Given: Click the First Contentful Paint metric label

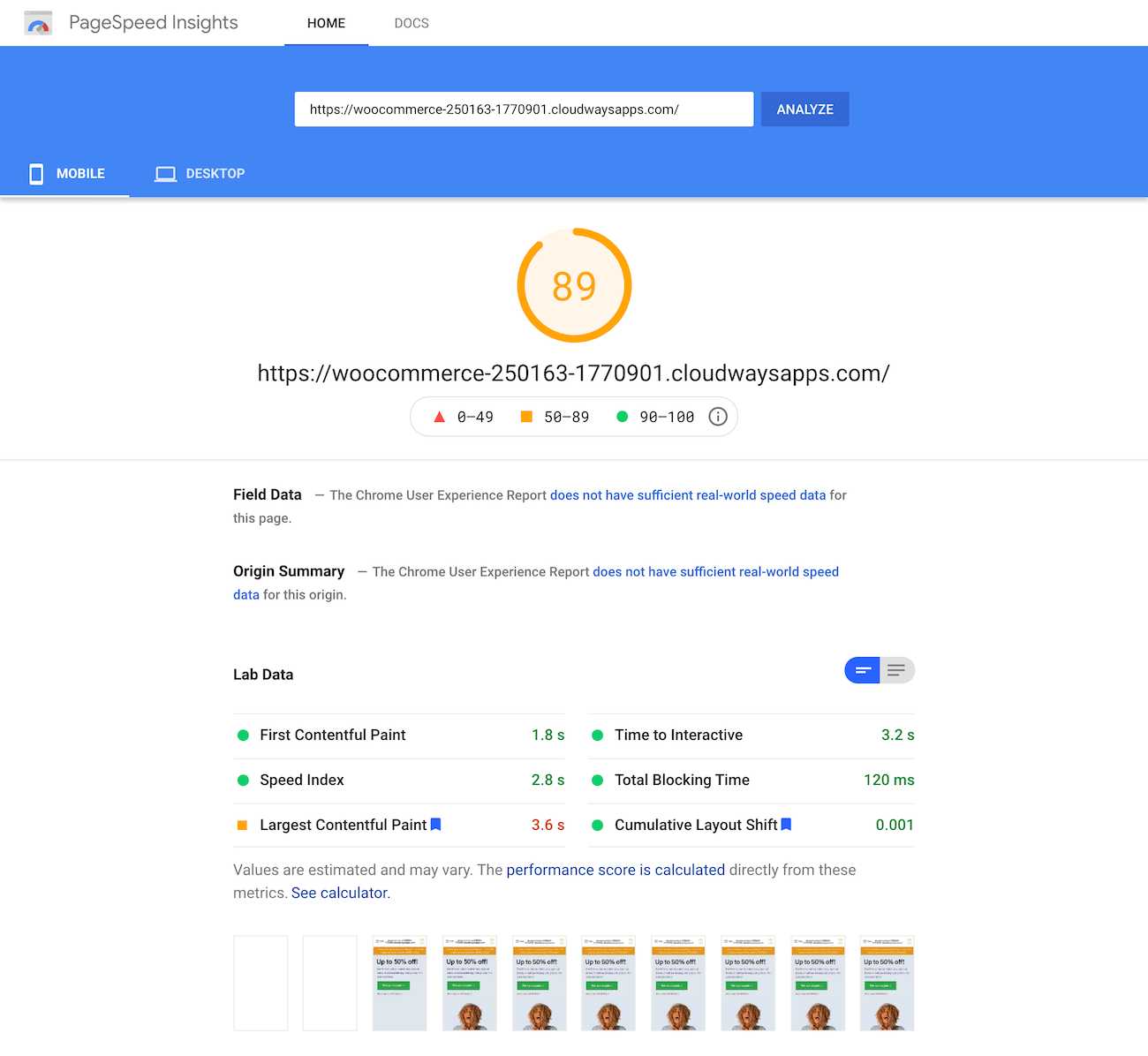Looking at the screenshot, I should click(333, 735).
